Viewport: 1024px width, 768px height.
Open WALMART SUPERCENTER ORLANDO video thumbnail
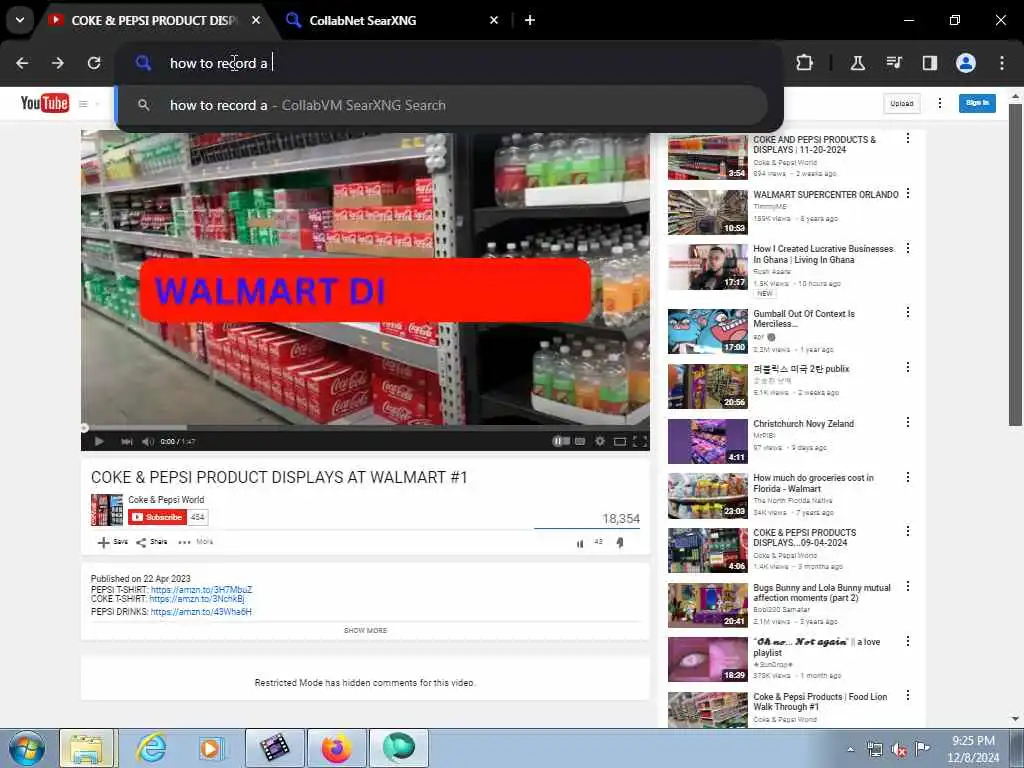click(707, 212)
